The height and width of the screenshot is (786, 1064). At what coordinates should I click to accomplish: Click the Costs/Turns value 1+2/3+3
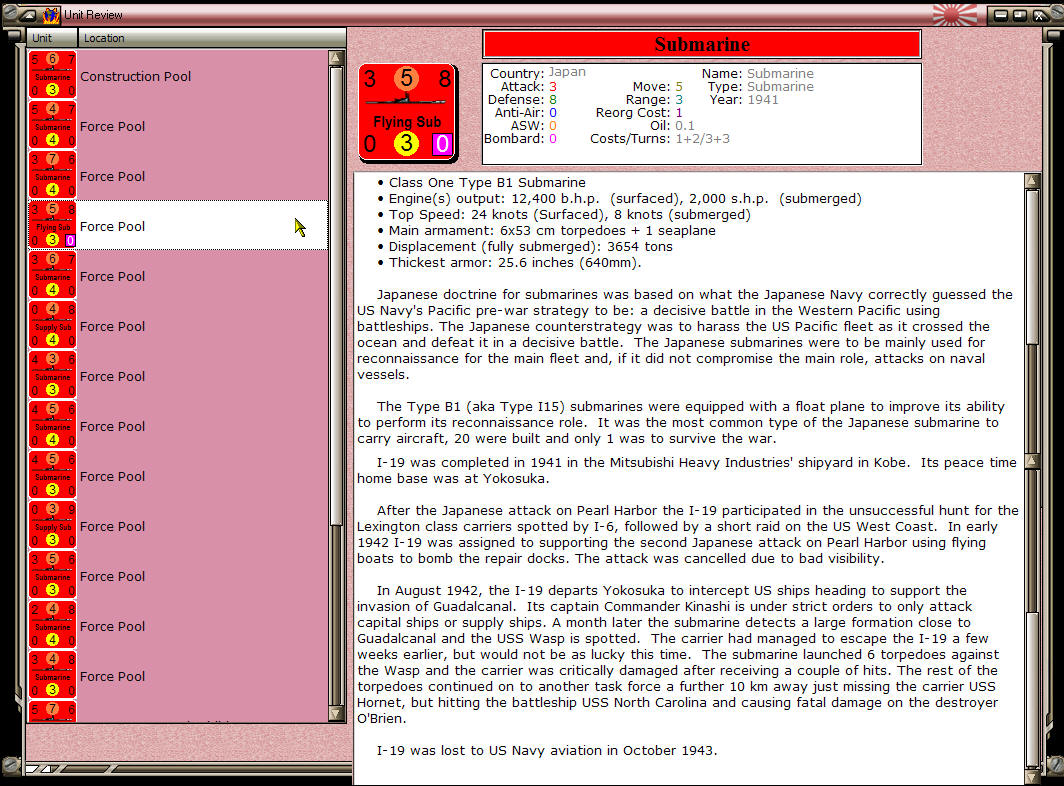coord(702,138)
